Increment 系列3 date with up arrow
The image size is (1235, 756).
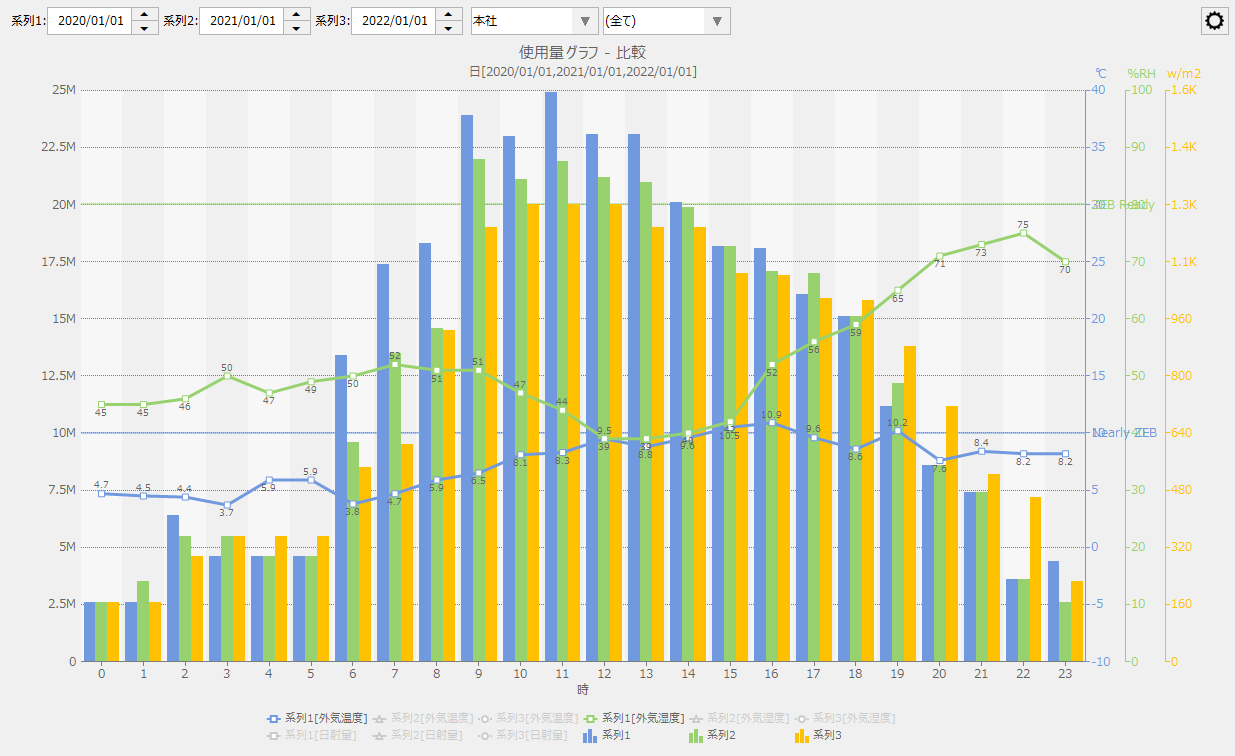tap(449, 14)
